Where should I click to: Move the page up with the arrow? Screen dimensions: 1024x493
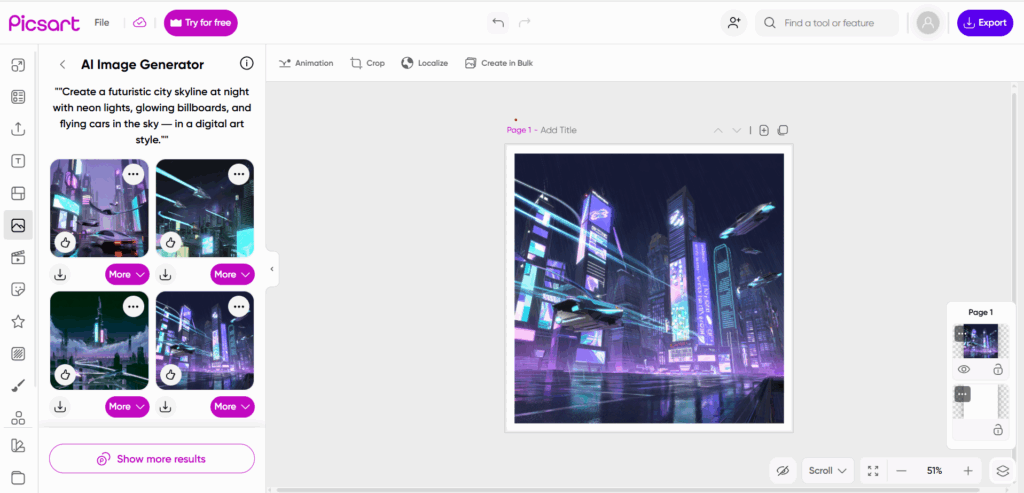click(x=718, y=130)
